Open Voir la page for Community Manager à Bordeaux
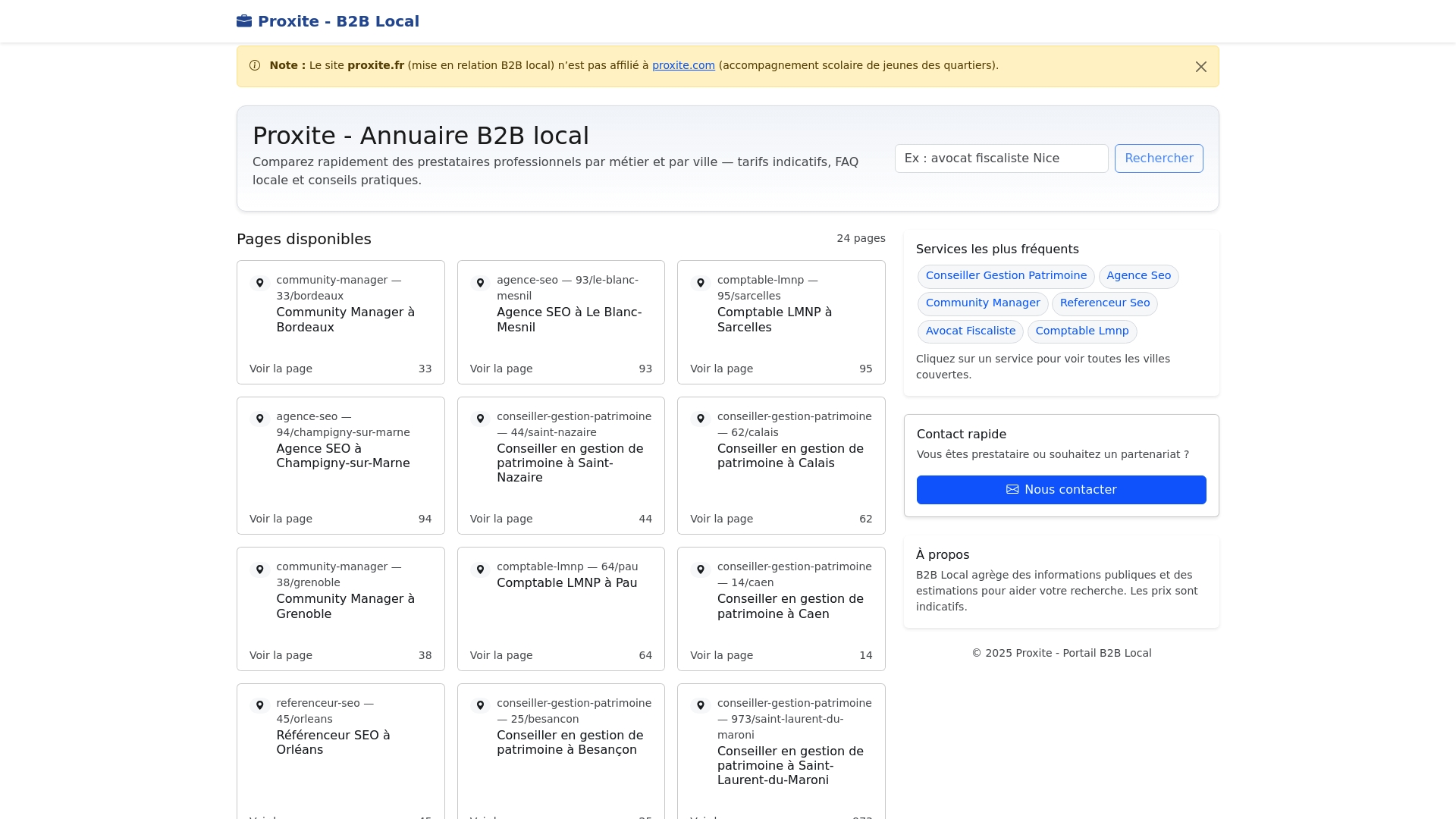 point(281,369)
